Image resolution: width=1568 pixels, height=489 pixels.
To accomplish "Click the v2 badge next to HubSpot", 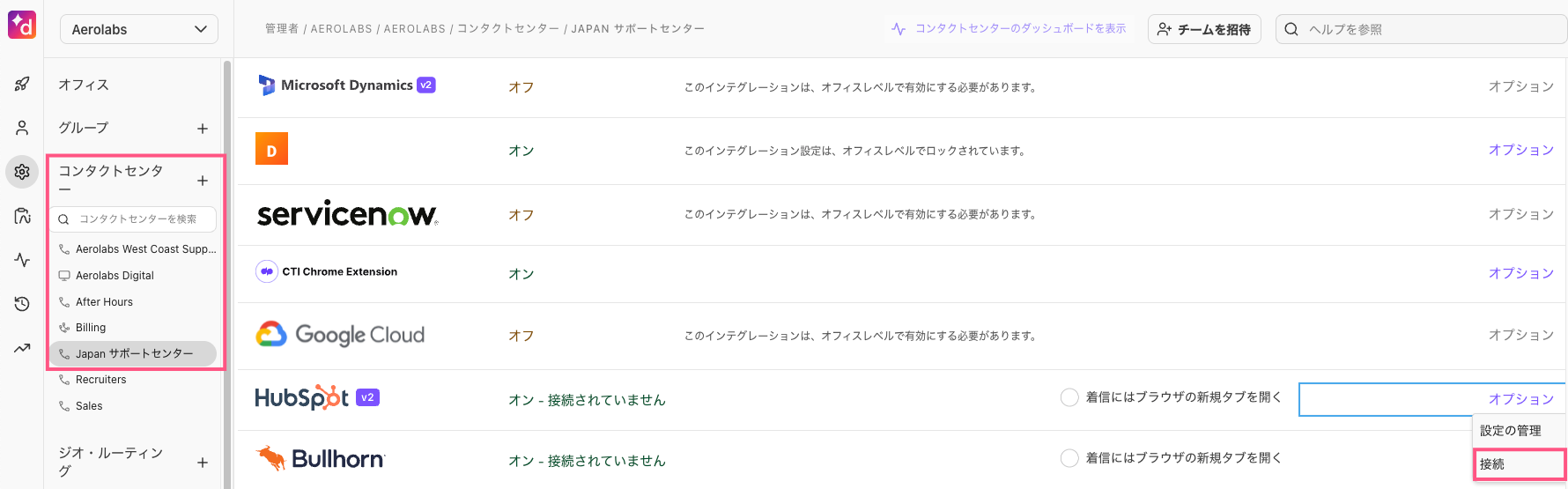I will 367,397.
